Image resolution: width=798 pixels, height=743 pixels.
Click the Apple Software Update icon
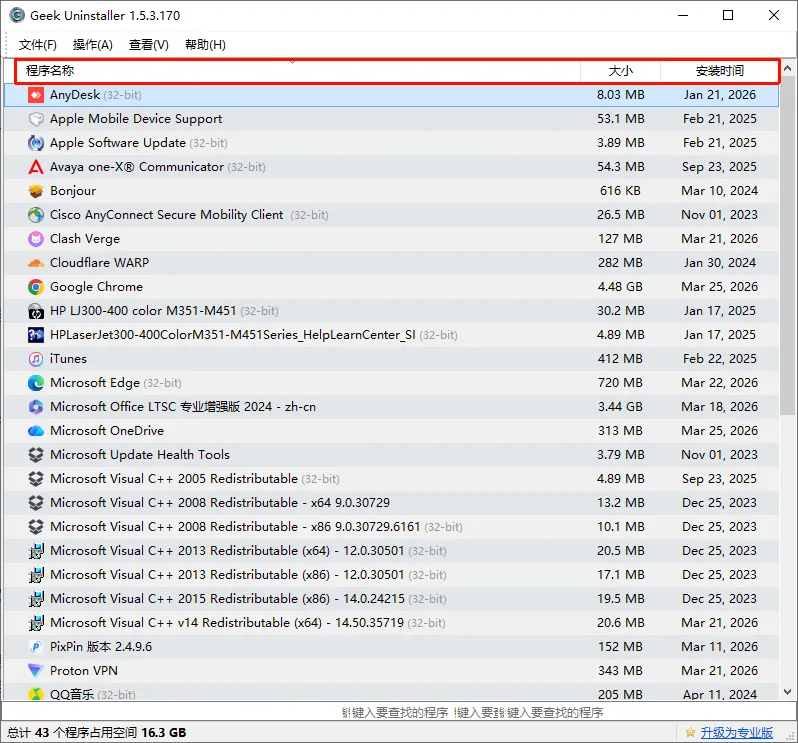pyautogui.click(x=36, y=143)
